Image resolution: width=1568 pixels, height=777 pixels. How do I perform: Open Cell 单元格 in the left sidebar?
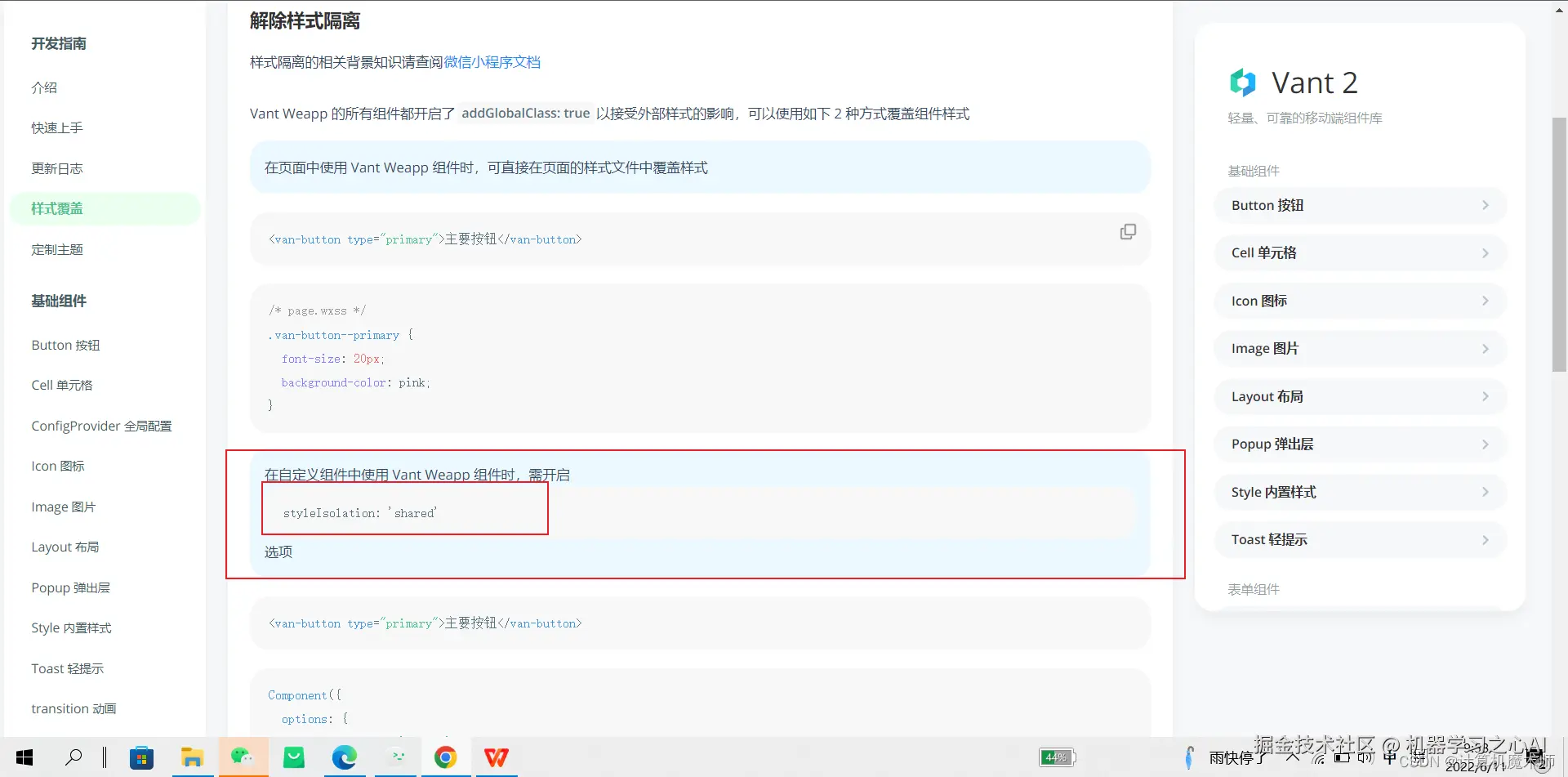62,385
